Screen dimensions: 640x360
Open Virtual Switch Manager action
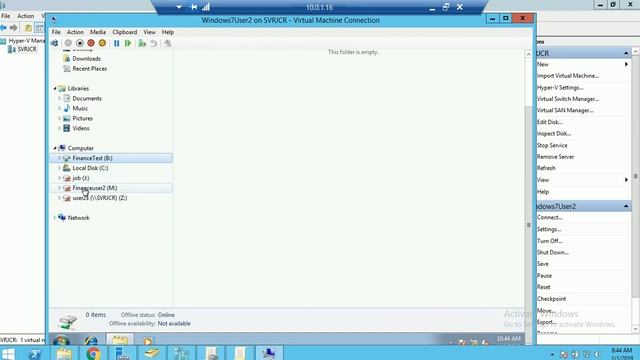pos(568,99)
